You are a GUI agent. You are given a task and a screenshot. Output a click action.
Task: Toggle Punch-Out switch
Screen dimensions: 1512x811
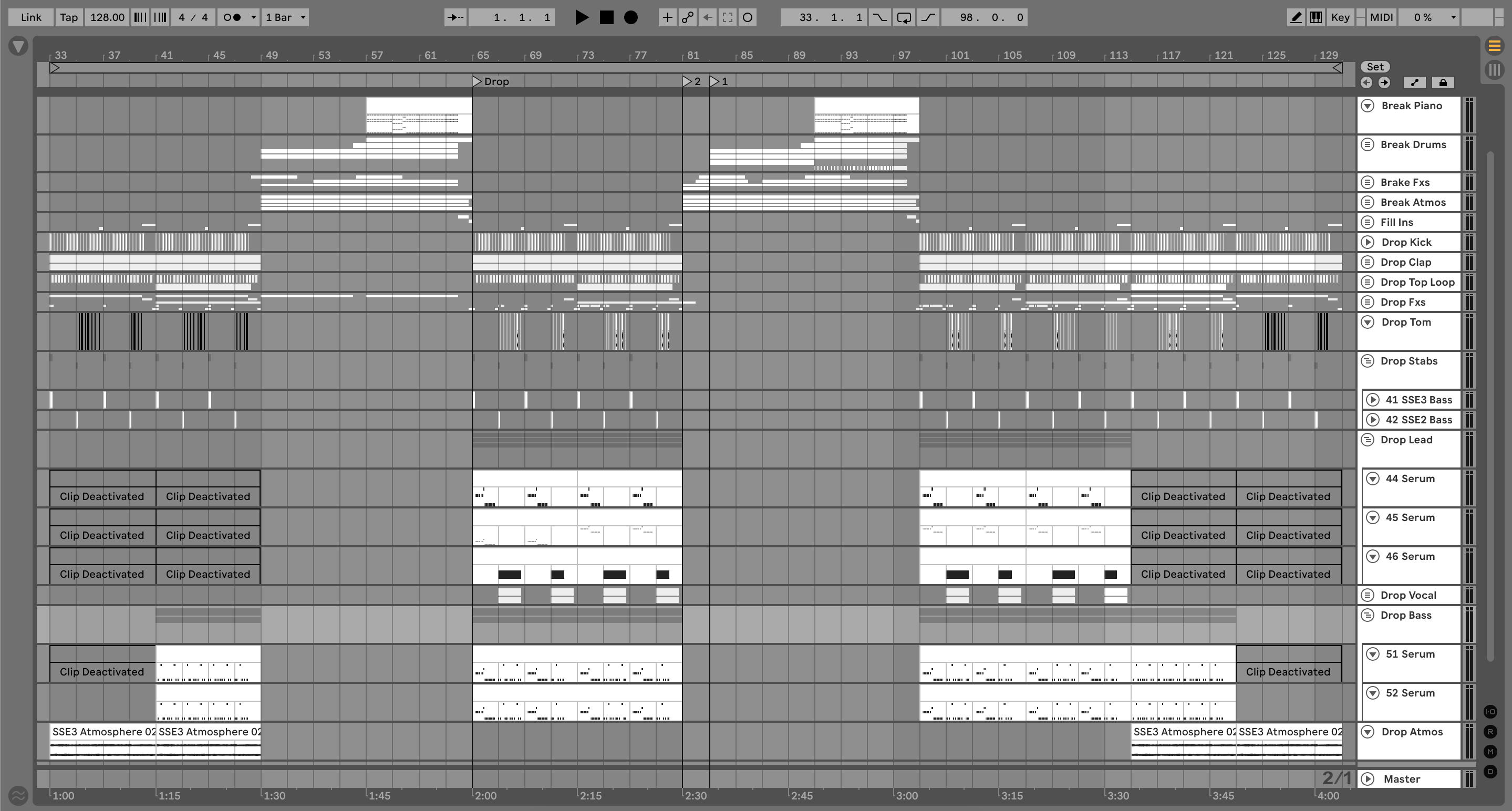pos(928,17)
